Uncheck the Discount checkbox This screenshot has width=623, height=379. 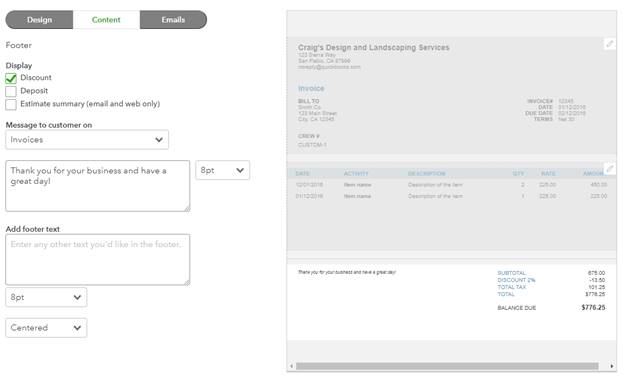click(11, 78)
